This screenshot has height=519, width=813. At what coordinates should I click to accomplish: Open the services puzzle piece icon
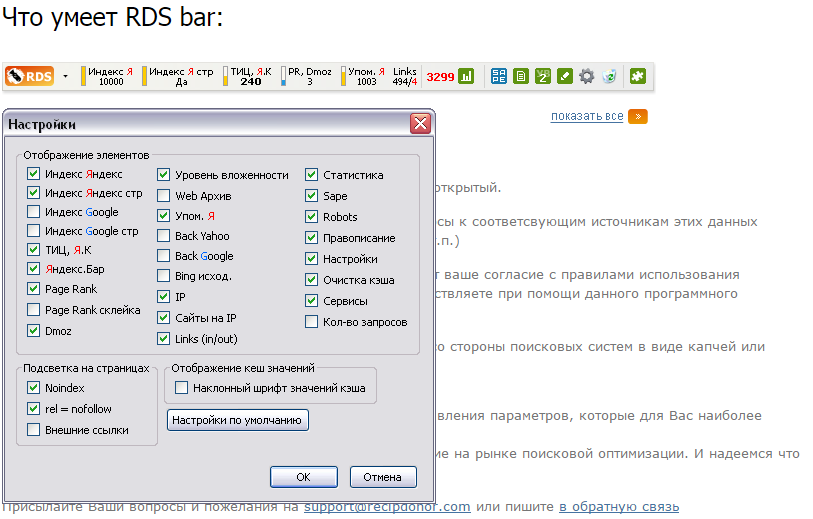(x=637, y=76)
